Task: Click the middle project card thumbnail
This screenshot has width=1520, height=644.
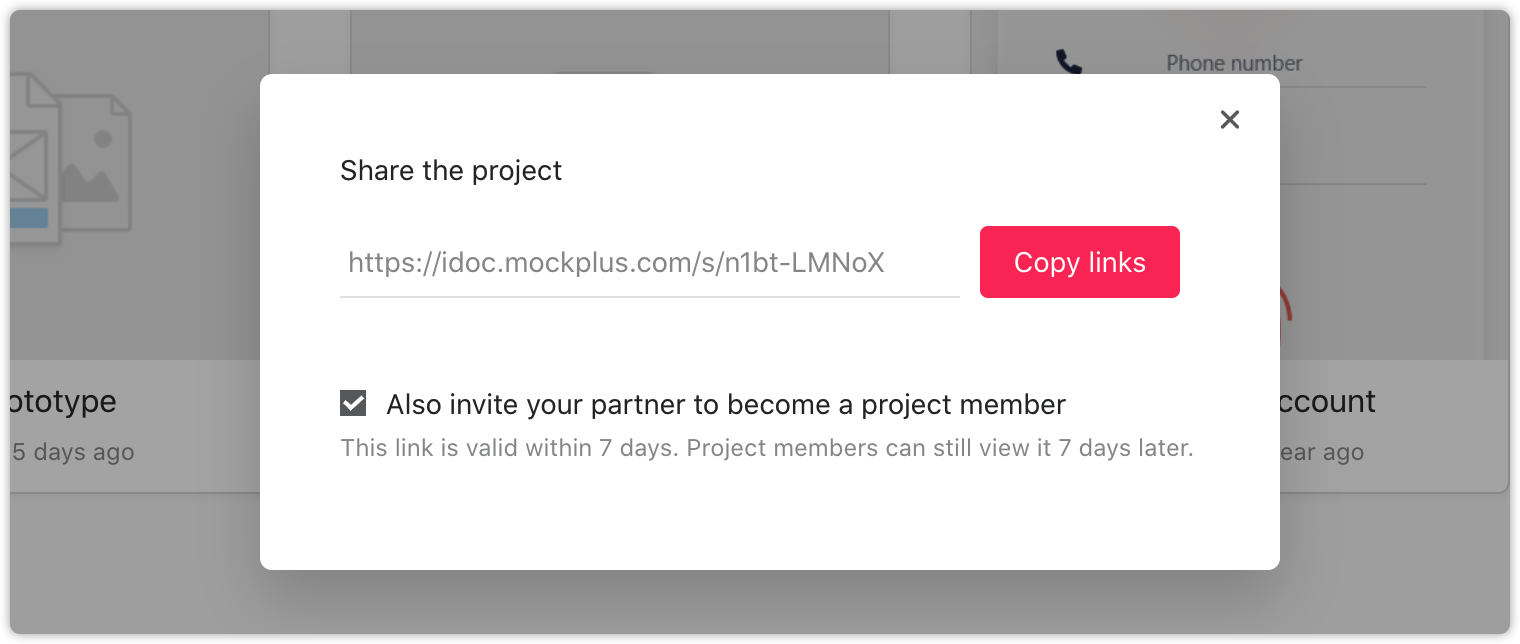Action: tap(620, 42)
